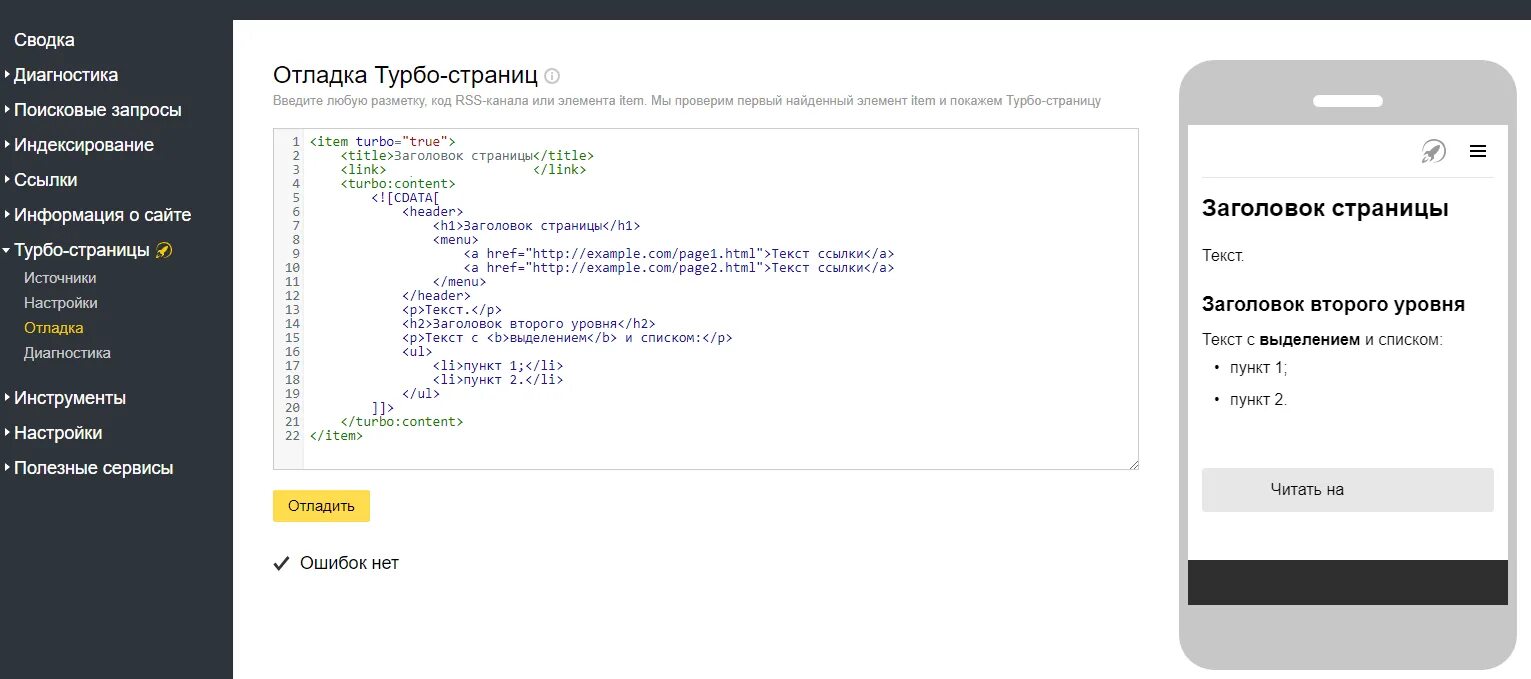The height and width of the screenshot is (679, 1531).
Task: Click the closing </turbo:content> code line
Action: click(401, 422)
